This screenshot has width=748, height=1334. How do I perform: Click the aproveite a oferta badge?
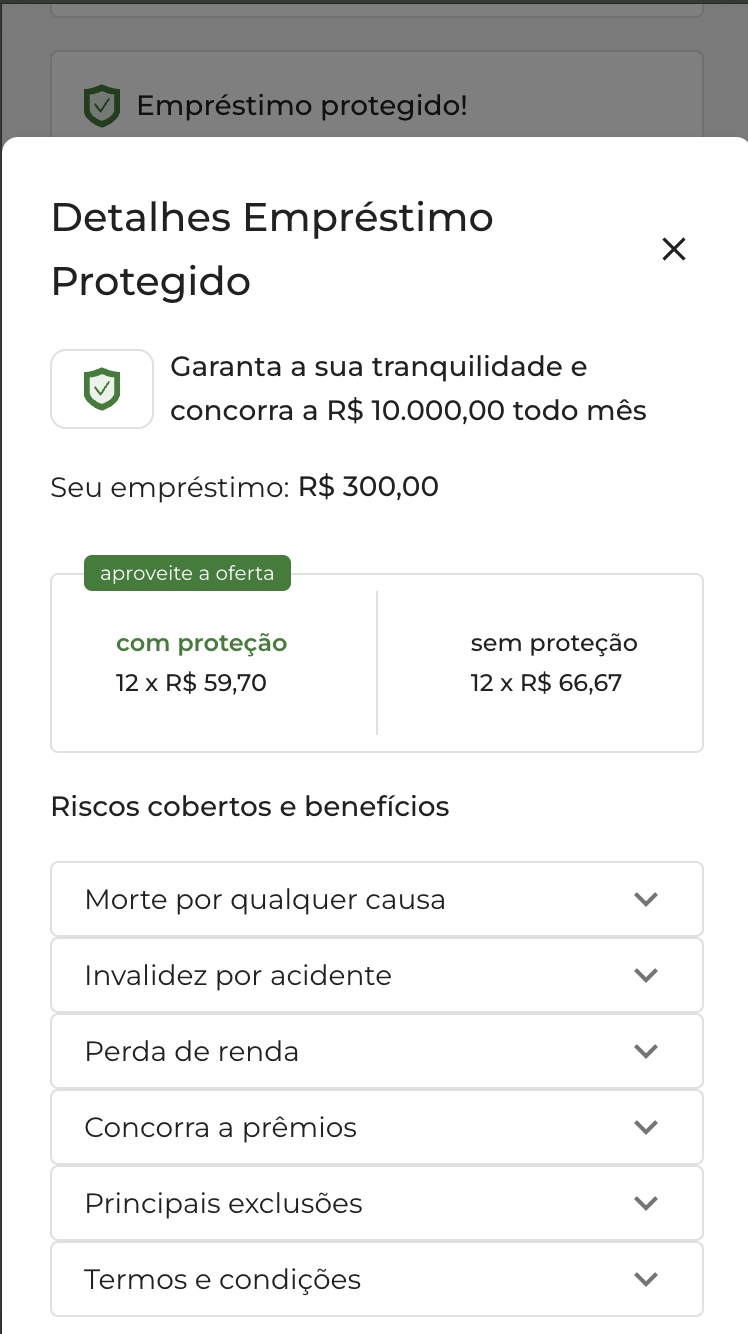coord(187,574)
